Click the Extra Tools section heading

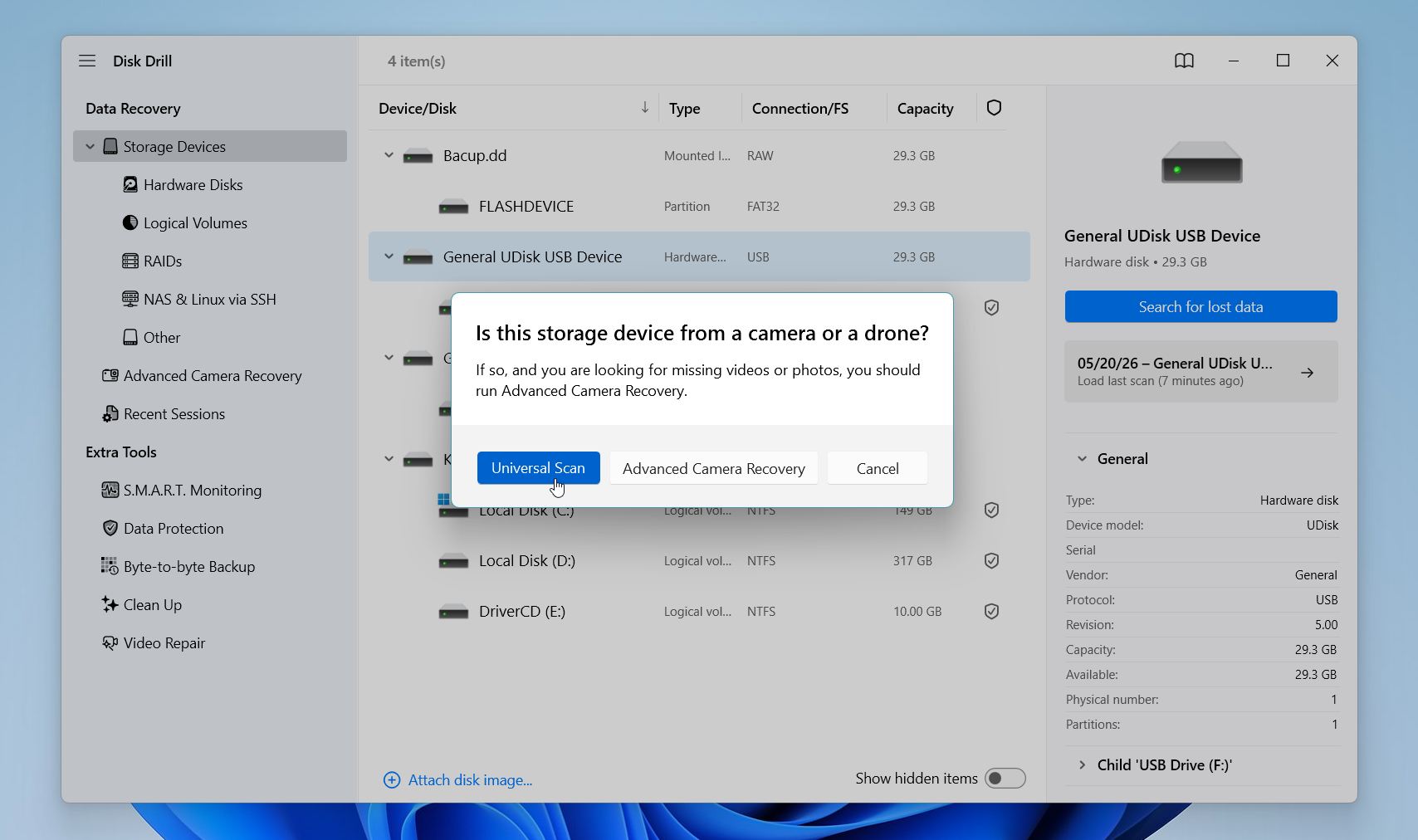coord(120,452)
